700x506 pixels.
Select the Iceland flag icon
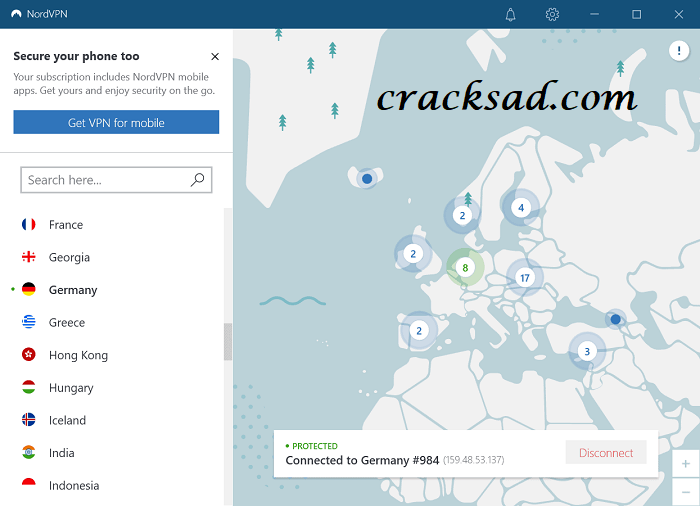[x=29, y=420]
